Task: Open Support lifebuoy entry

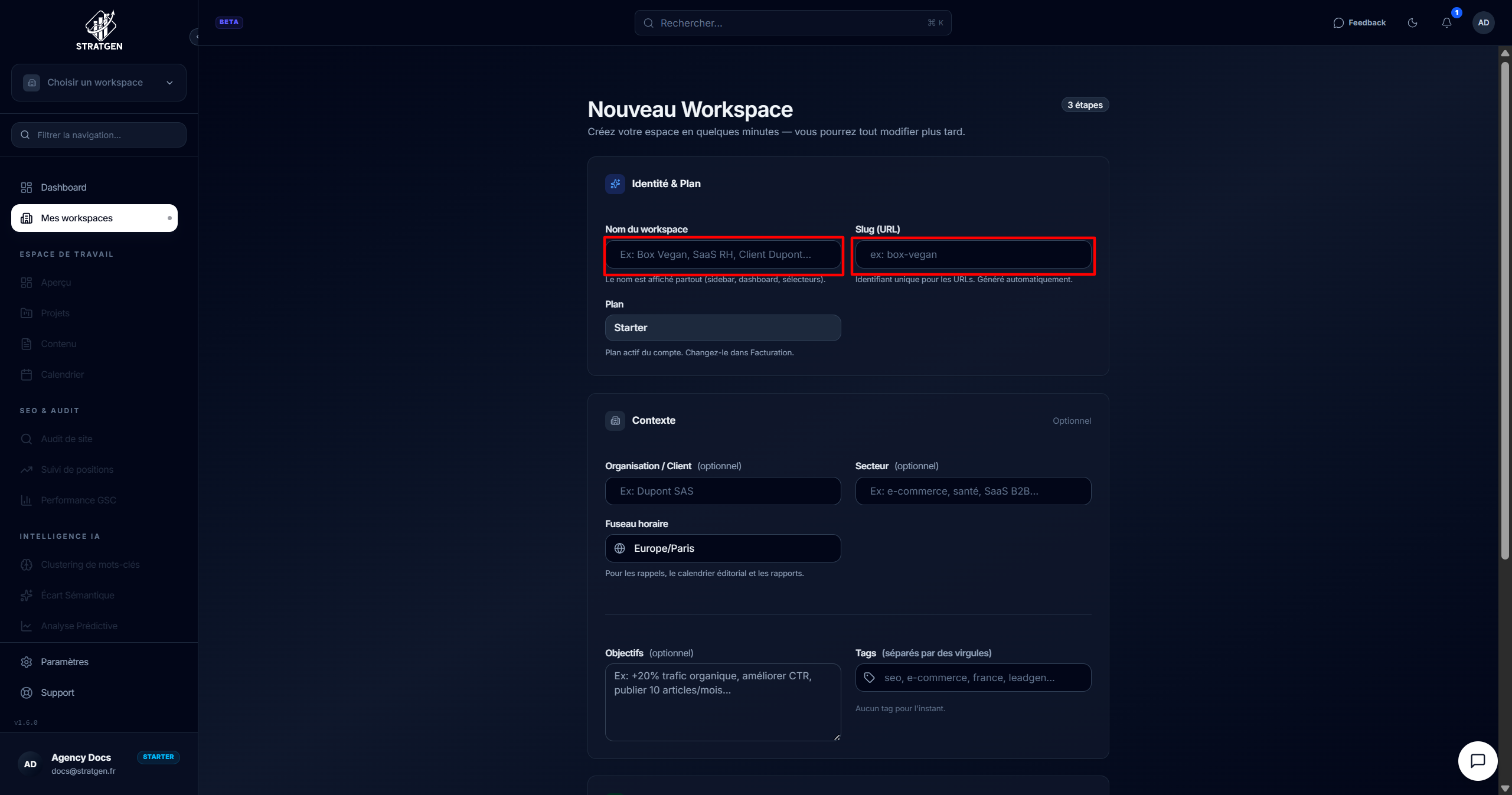Action: pos(57,693)
